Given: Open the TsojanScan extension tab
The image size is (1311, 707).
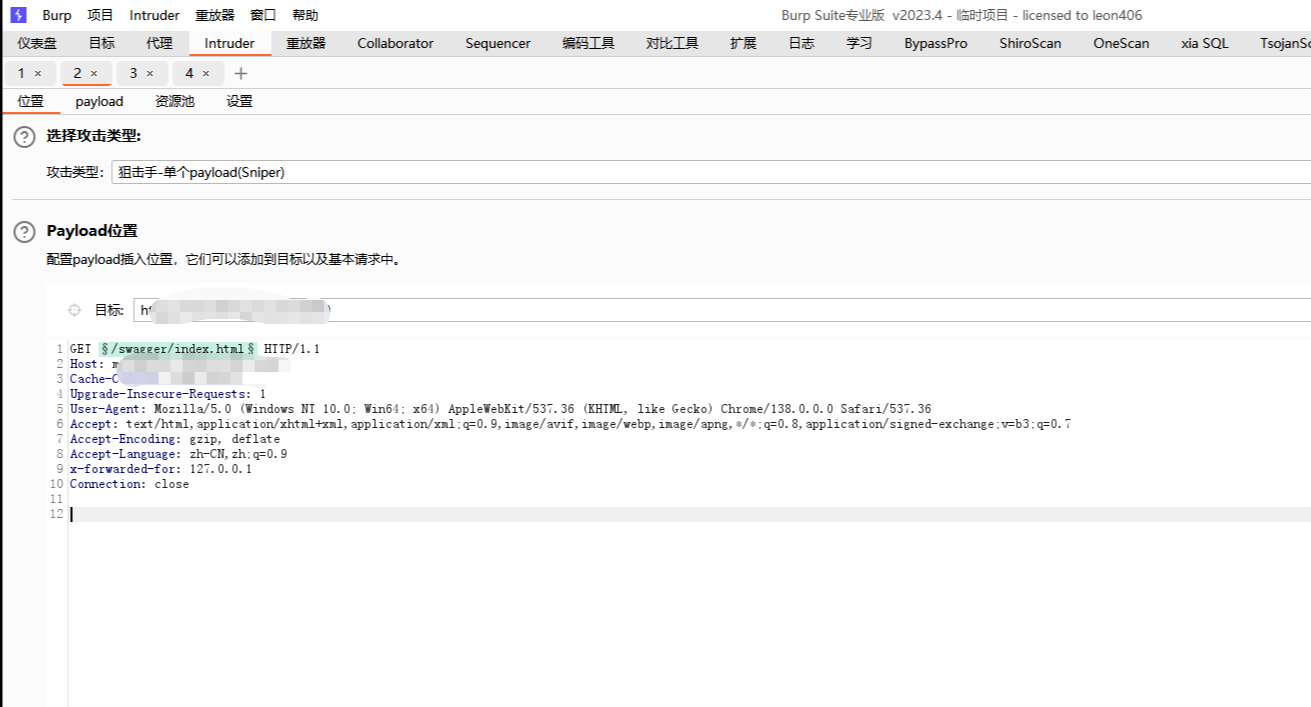Looking at the screenshot, I should click(1284, 43).
